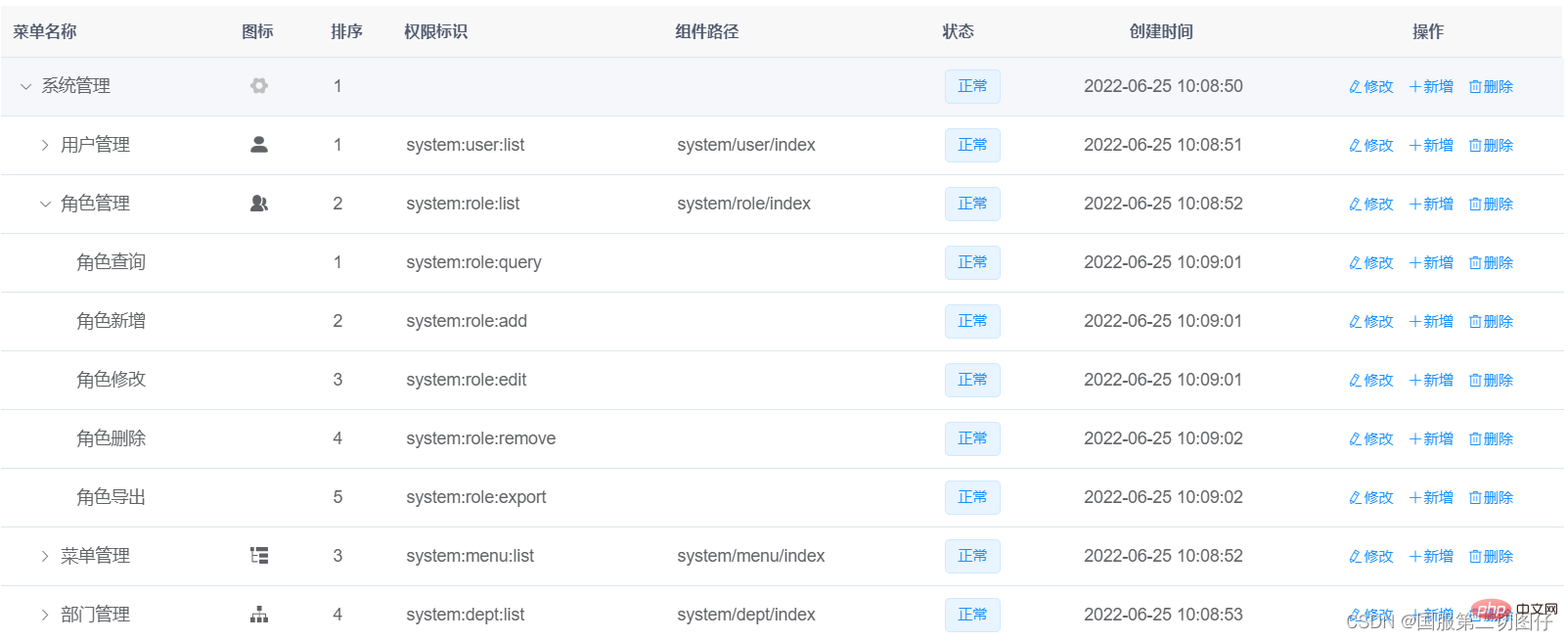Expand the 菜单管理 row chevron
1568x641 pixels.
pos(45,557)
